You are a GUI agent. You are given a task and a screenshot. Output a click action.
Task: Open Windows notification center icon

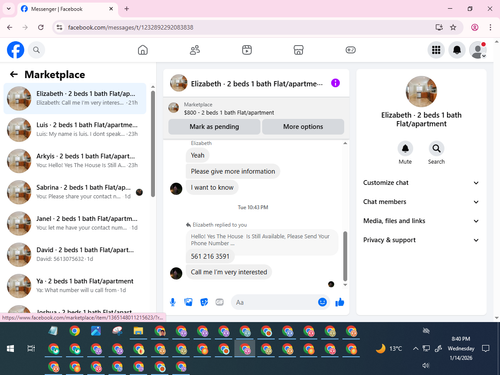[486, 349]
